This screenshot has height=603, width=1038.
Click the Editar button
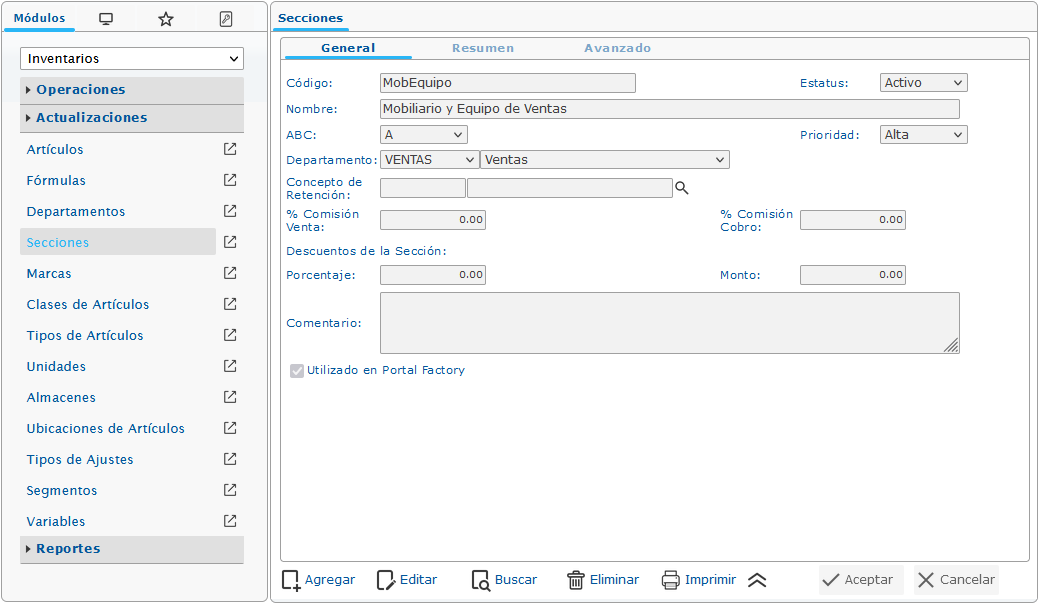(x=407, y=580)
